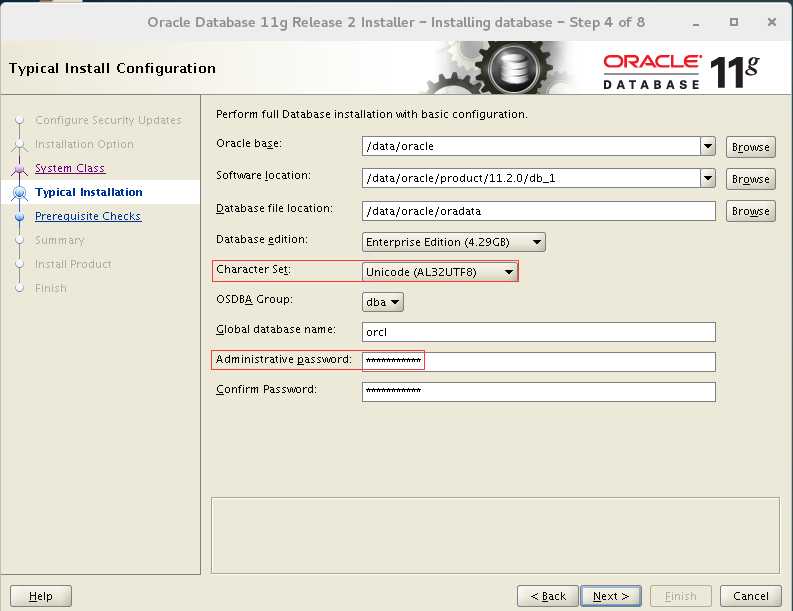
Task: Expand the Software location dropdown arrow
Action: click(708, 179)
